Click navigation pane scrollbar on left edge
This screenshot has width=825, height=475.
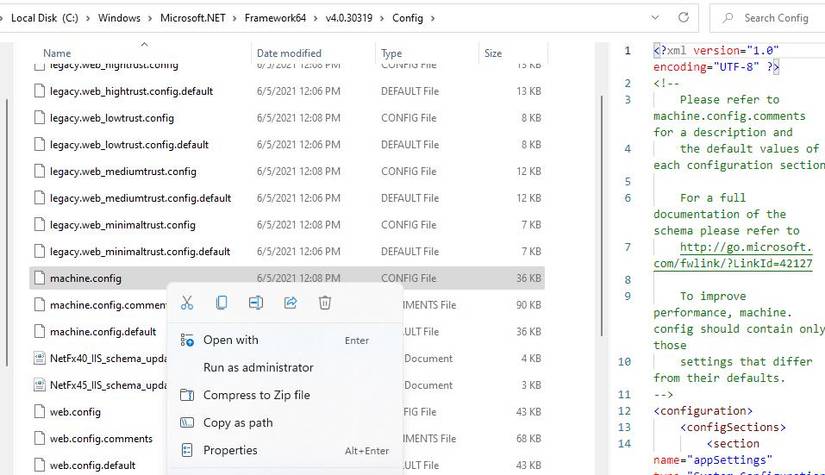click(7, 231)
